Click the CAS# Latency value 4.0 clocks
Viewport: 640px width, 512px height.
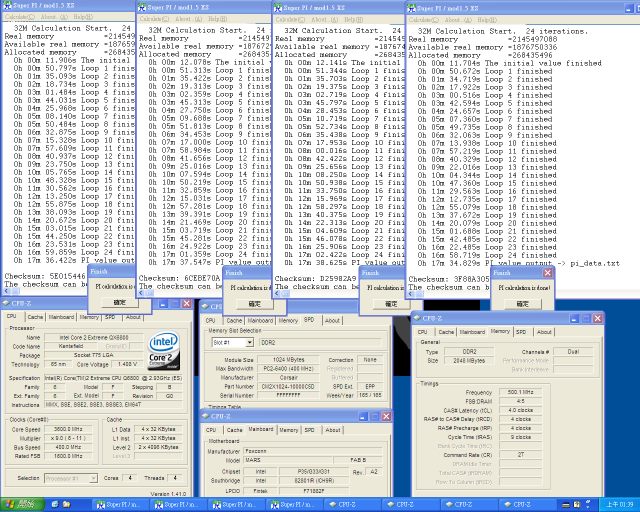click(520, 410)
